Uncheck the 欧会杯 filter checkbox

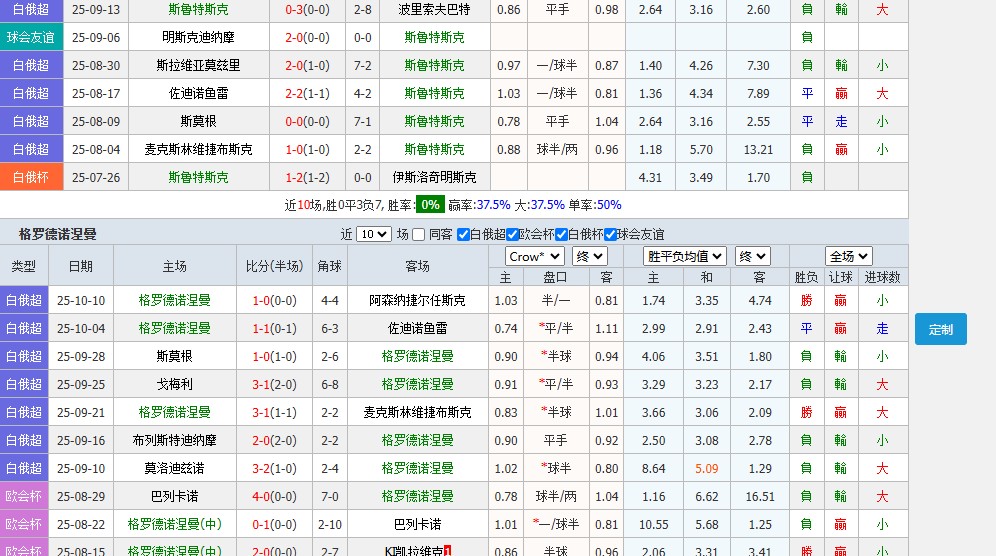coord(513,235)
